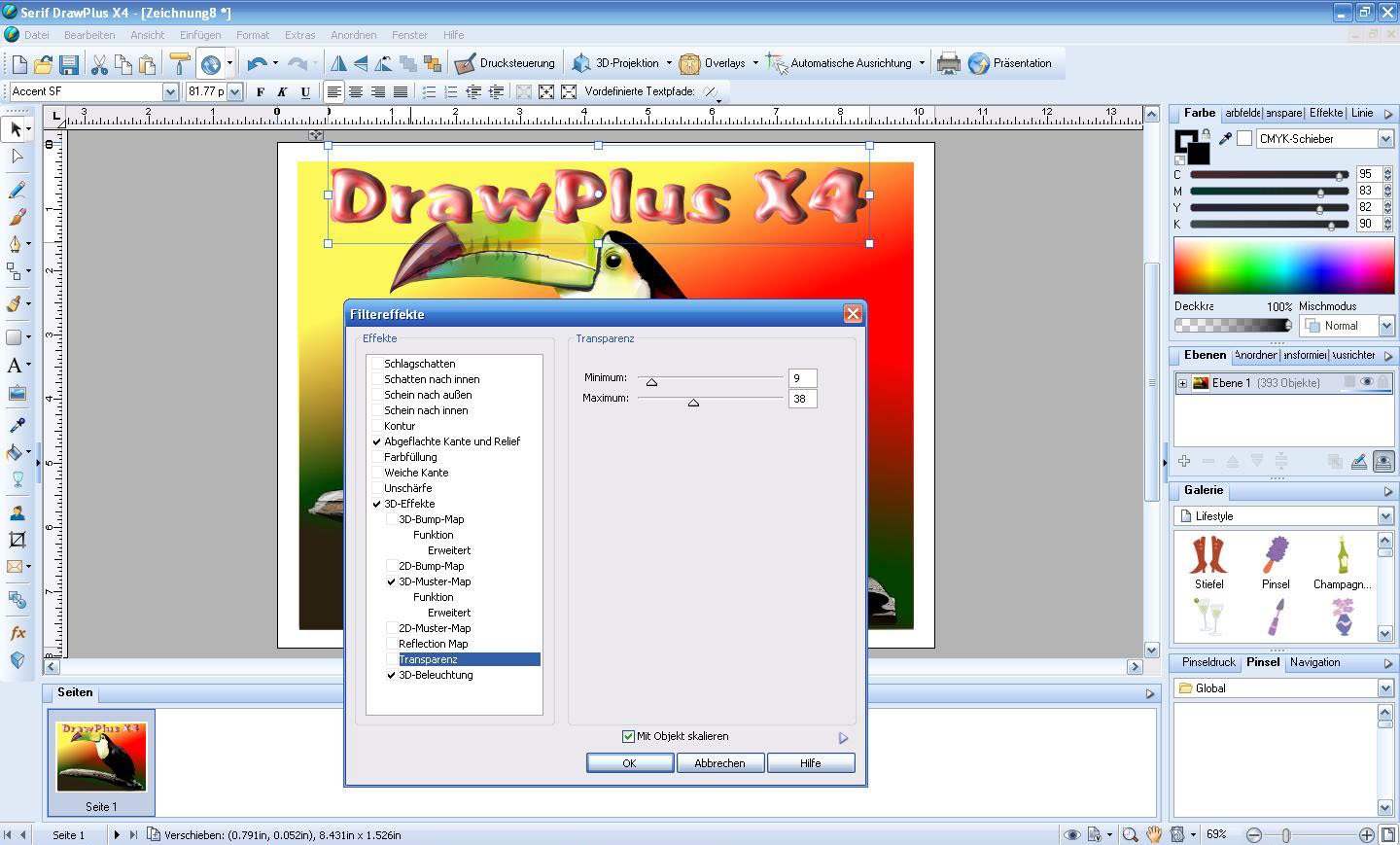Open the Bearbeiten menu
Image resolution: width=1400 pixels, height=845 pixels.
coord(89,35)
